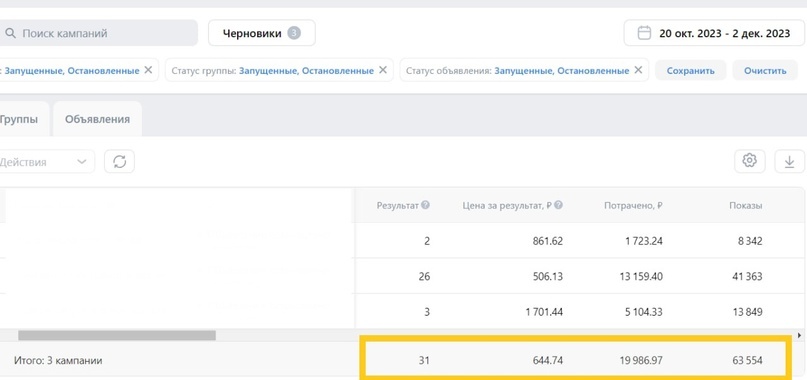This screenshot has height=380, width=807.
Task: Open the Действия dropdown
Action: 46,162
